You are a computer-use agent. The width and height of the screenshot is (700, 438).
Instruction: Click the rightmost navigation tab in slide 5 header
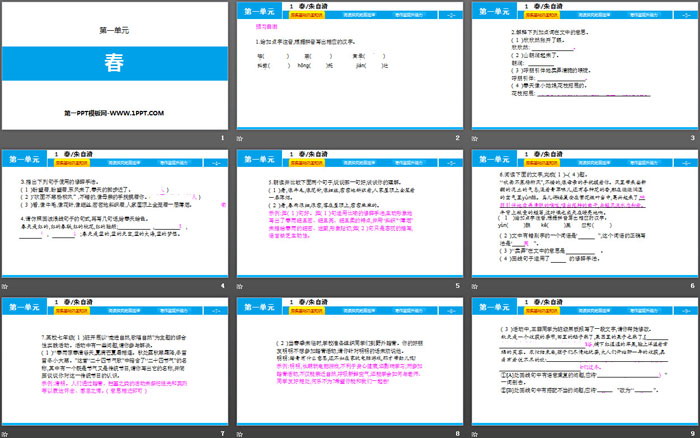point(406,162)
